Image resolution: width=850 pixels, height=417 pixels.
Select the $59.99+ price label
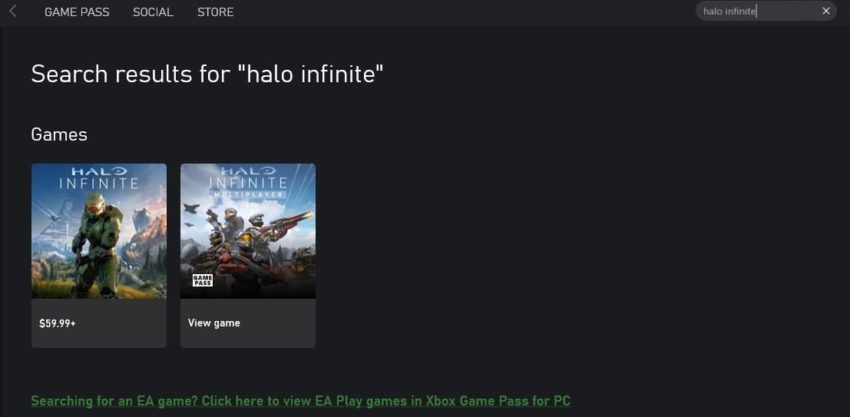(x=57, y=324)
